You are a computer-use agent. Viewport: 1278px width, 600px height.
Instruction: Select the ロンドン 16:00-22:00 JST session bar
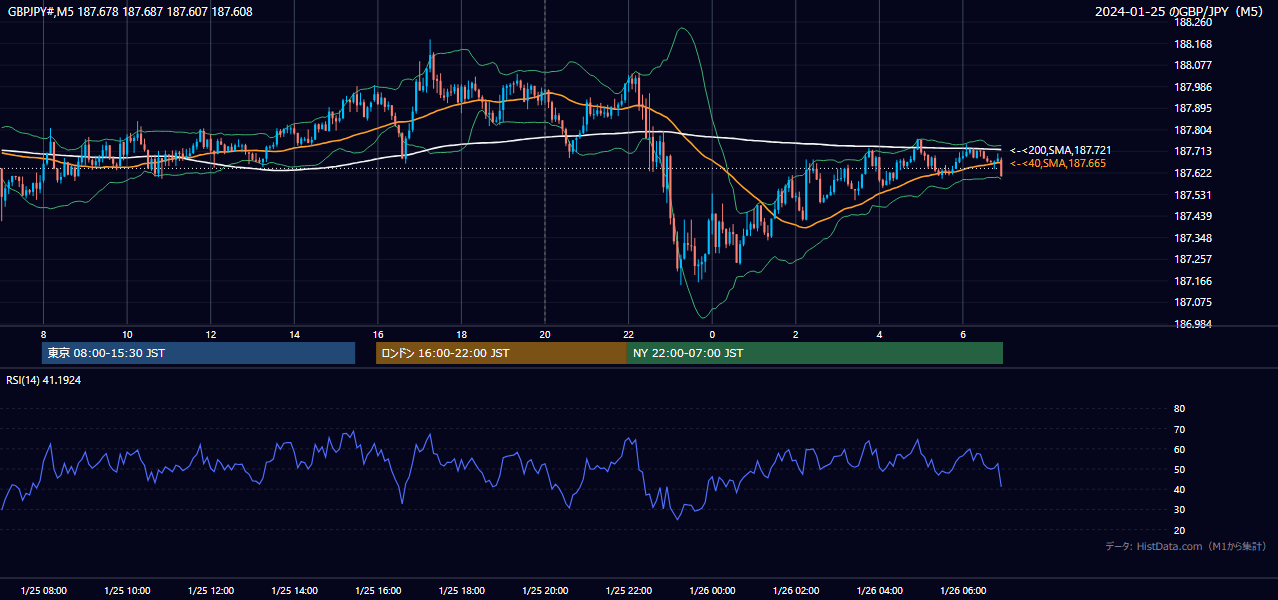pyautogui.click(x=501, y=353)
